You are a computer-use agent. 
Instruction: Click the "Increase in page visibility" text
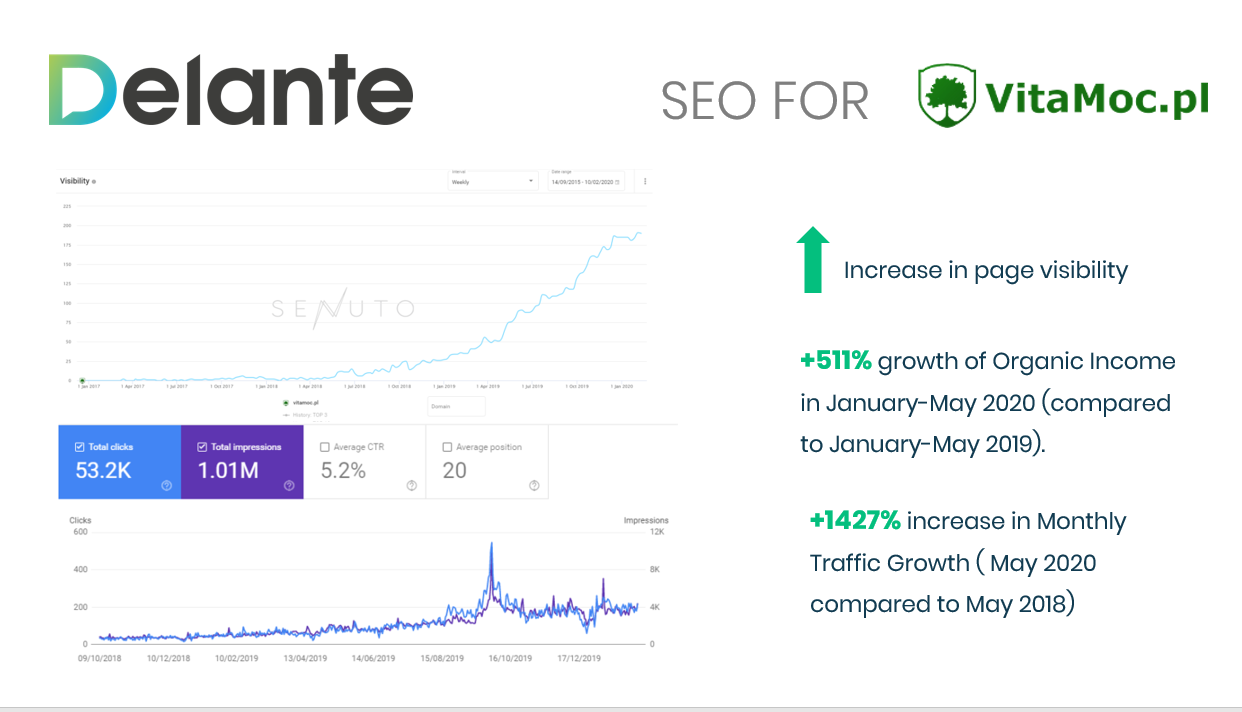[x=986, y=270]
